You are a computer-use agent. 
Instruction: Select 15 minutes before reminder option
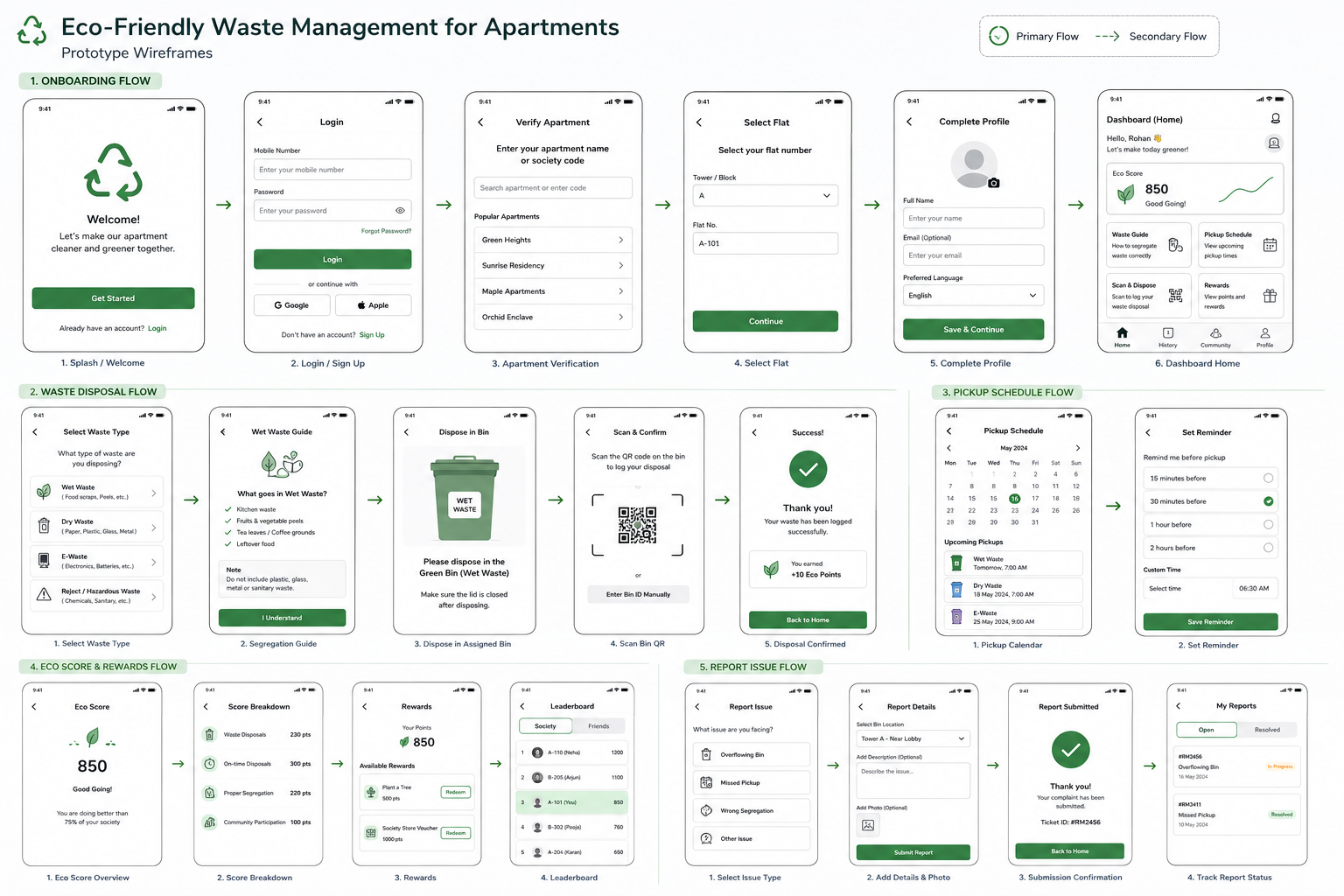1211,478
